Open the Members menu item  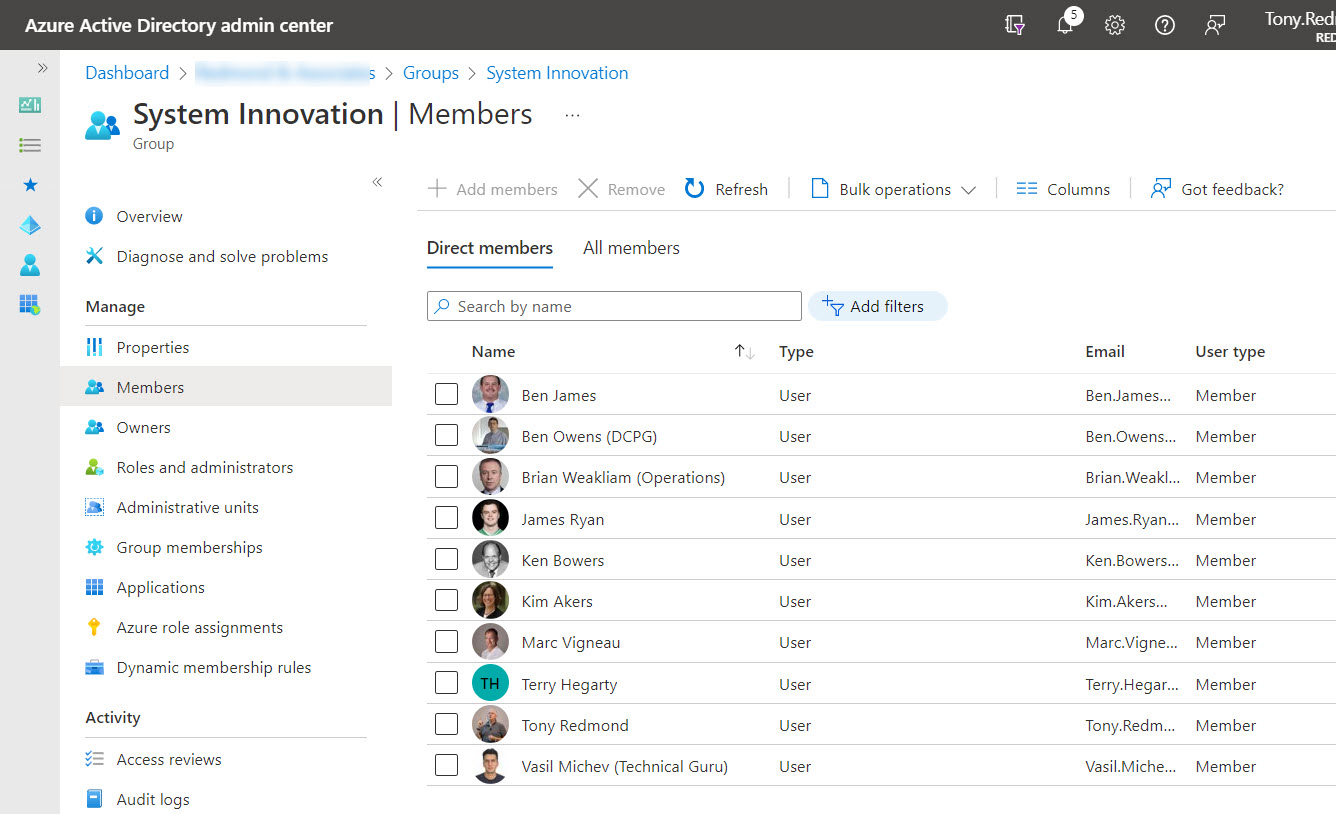click(226, 387)
